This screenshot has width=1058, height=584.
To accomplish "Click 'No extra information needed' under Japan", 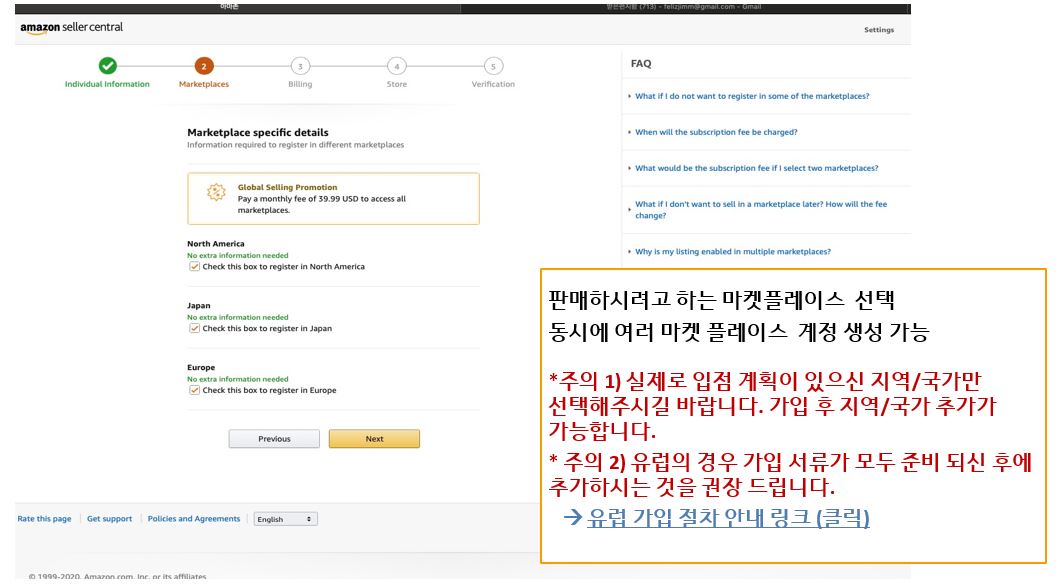I will coord(238,318).
